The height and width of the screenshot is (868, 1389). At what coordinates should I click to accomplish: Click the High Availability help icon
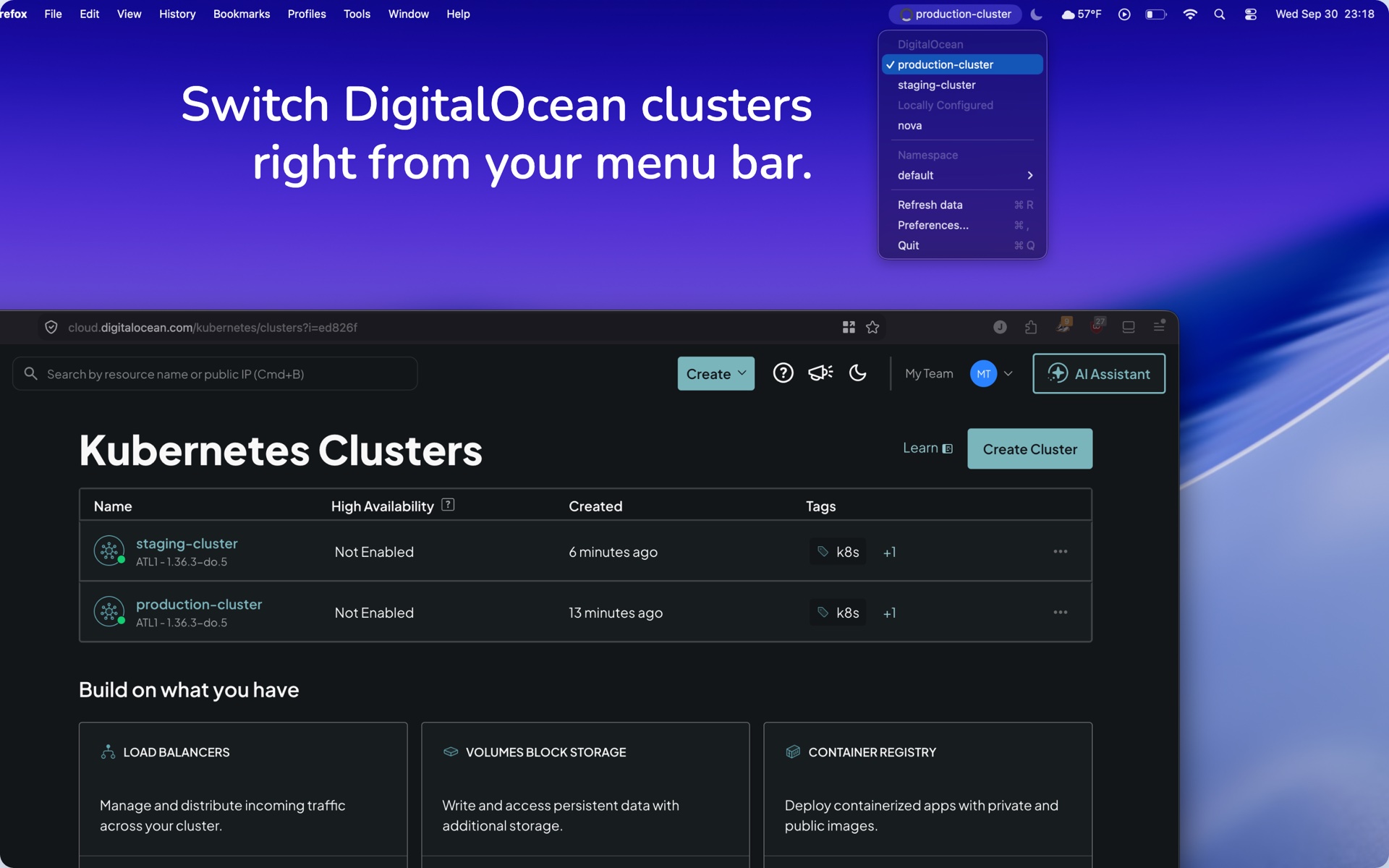click(x=448, y=505)
